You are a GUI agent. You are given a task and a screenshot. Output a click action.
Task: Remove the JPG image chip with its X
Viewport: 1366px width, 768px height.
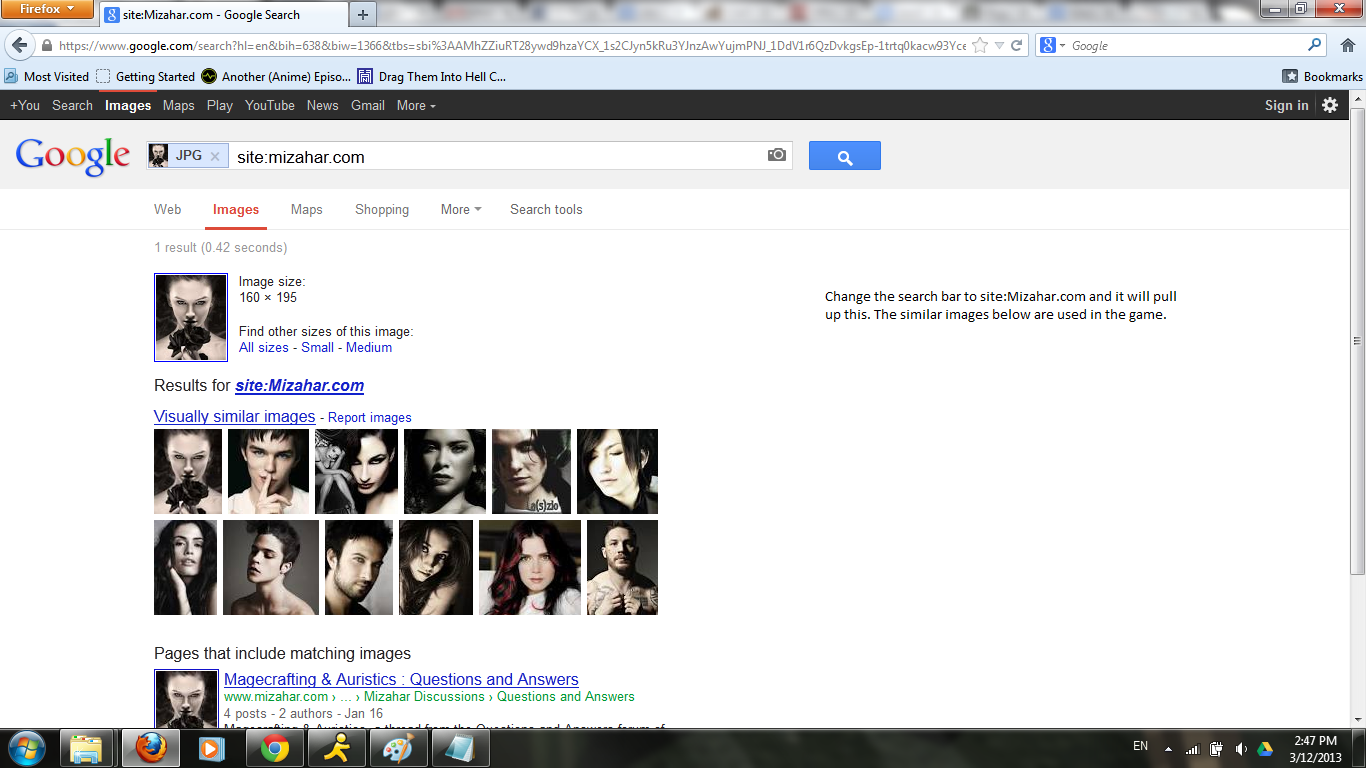[x=215, y=156]
